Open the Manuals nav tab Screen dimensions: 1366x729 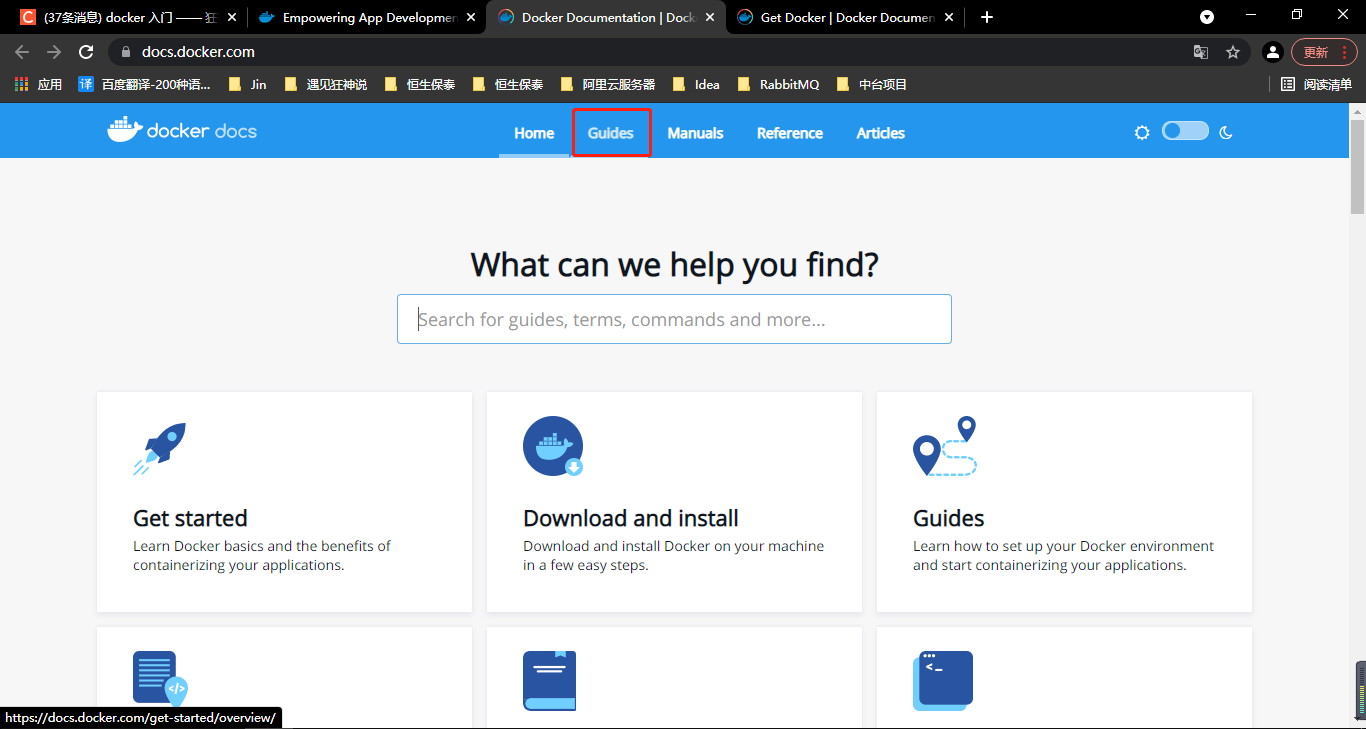coord(695,133)
